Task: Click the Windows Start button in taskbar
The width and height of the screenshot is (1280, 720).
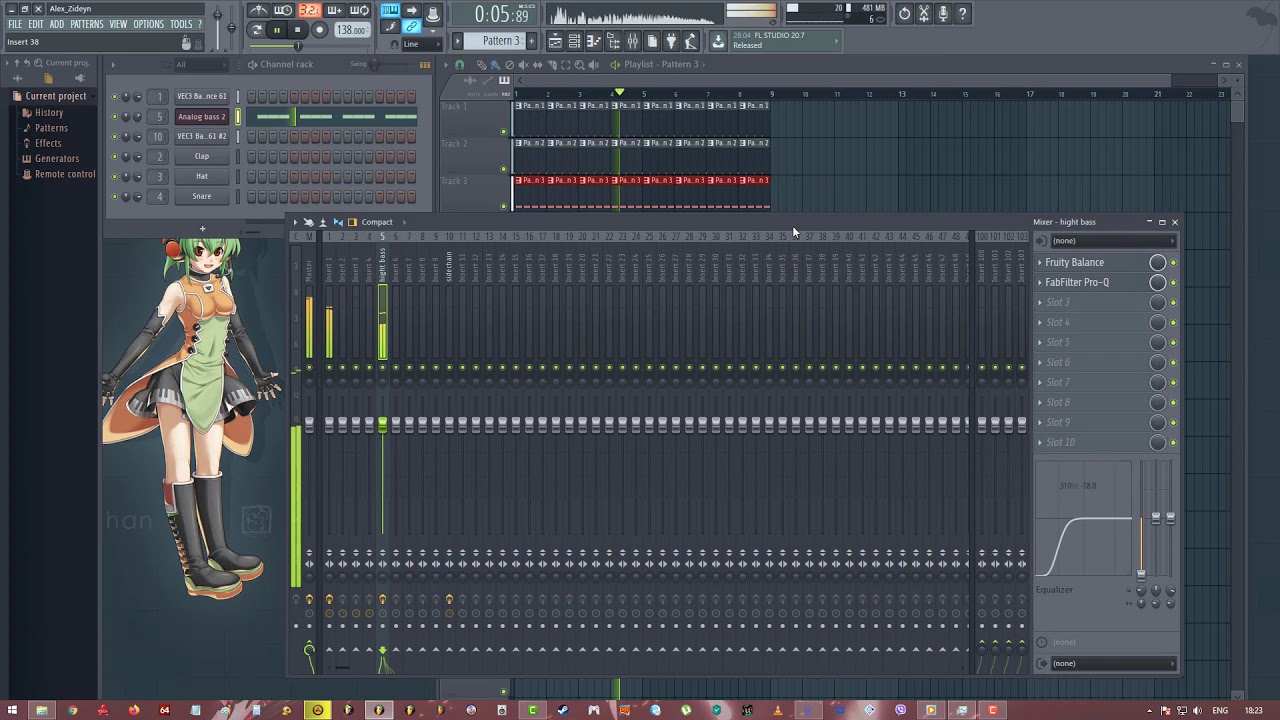Action: (13, 710)
